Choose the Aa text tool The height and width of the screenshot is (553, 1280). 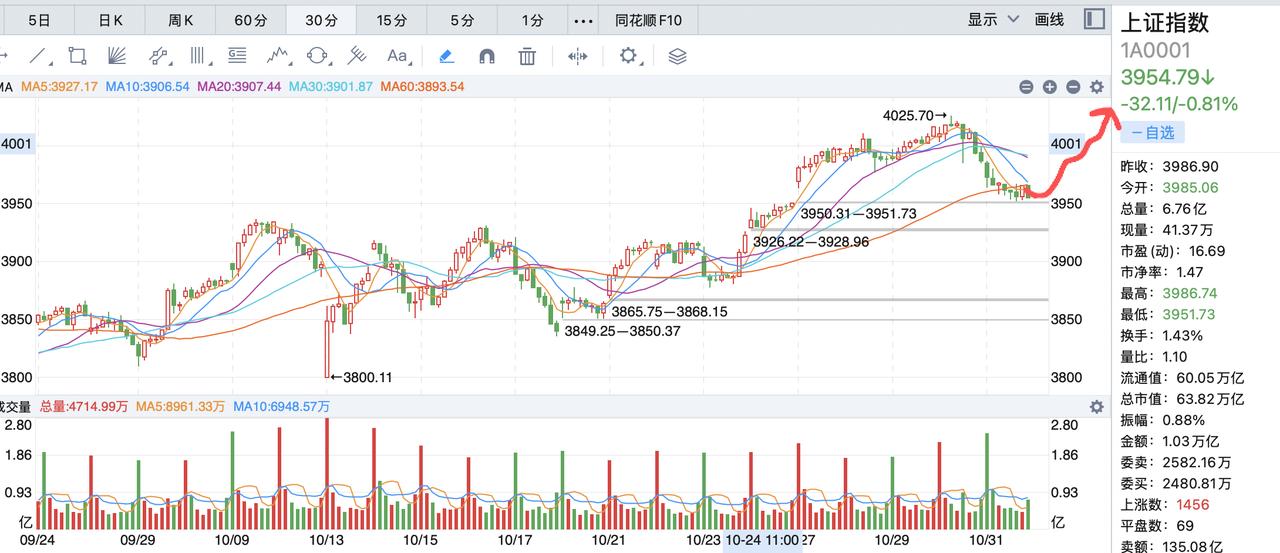tap(398, 56)
